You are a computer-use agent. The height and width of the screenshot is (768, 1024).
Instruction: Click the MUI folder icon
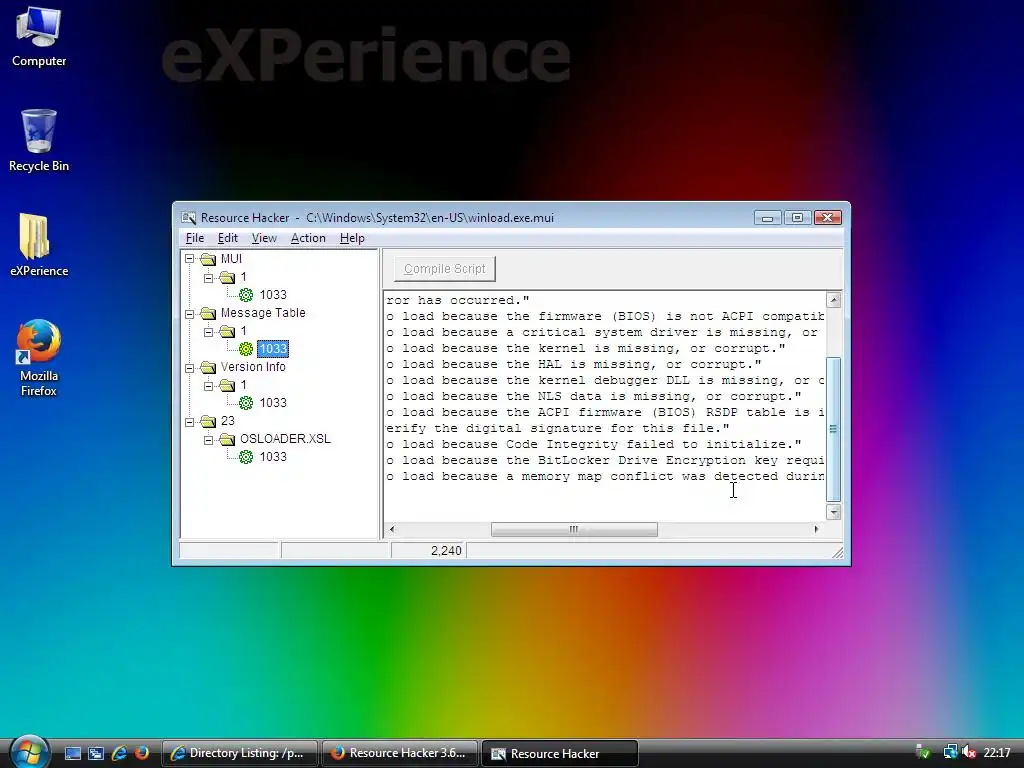click(208, 259)
